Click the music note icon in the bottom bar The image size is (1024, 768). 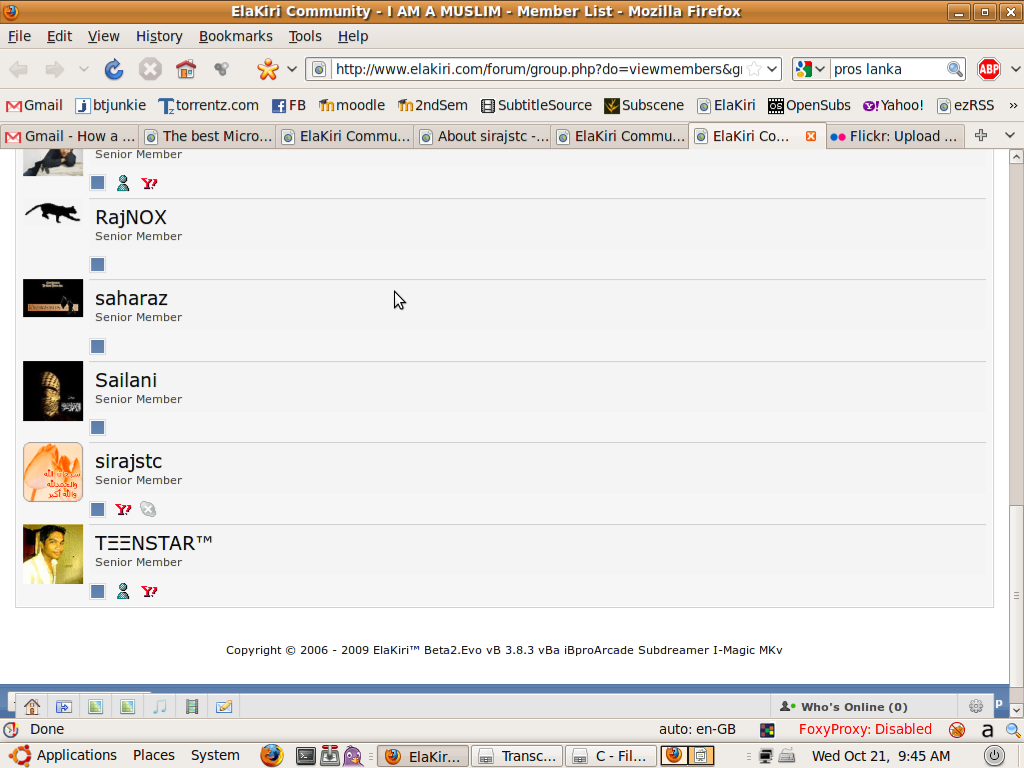pos(160,706)
